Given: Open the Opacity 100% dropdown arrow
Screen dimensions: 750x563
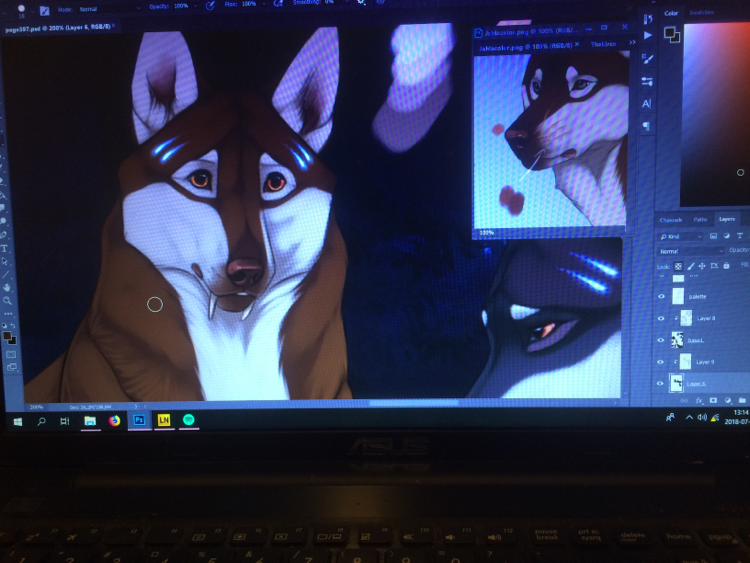Looking at the screenshot, I should [195, 6].
